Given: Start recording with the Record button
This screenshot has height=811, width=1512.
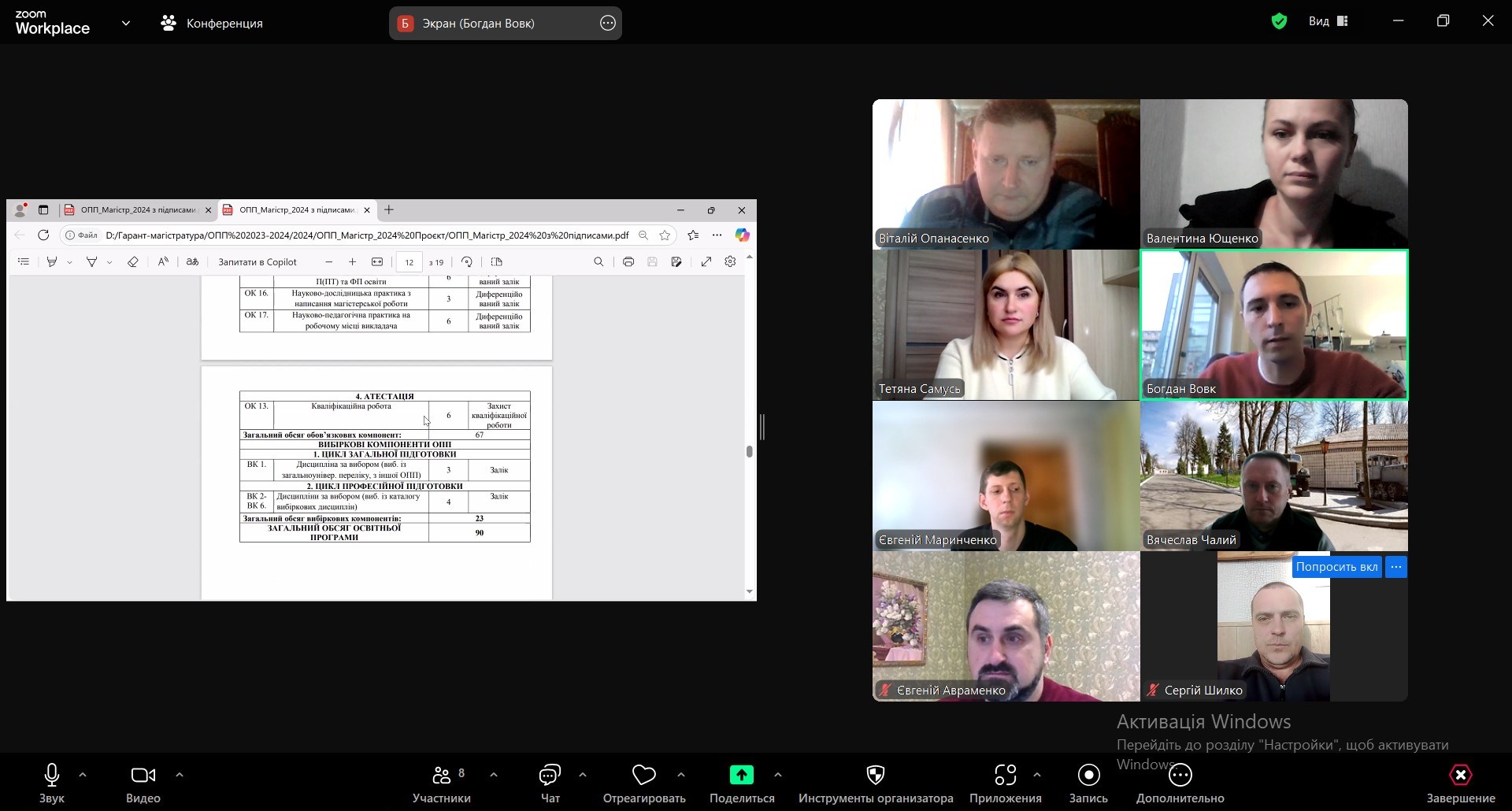Looking at the screenshot, I should pos(1088,776).
